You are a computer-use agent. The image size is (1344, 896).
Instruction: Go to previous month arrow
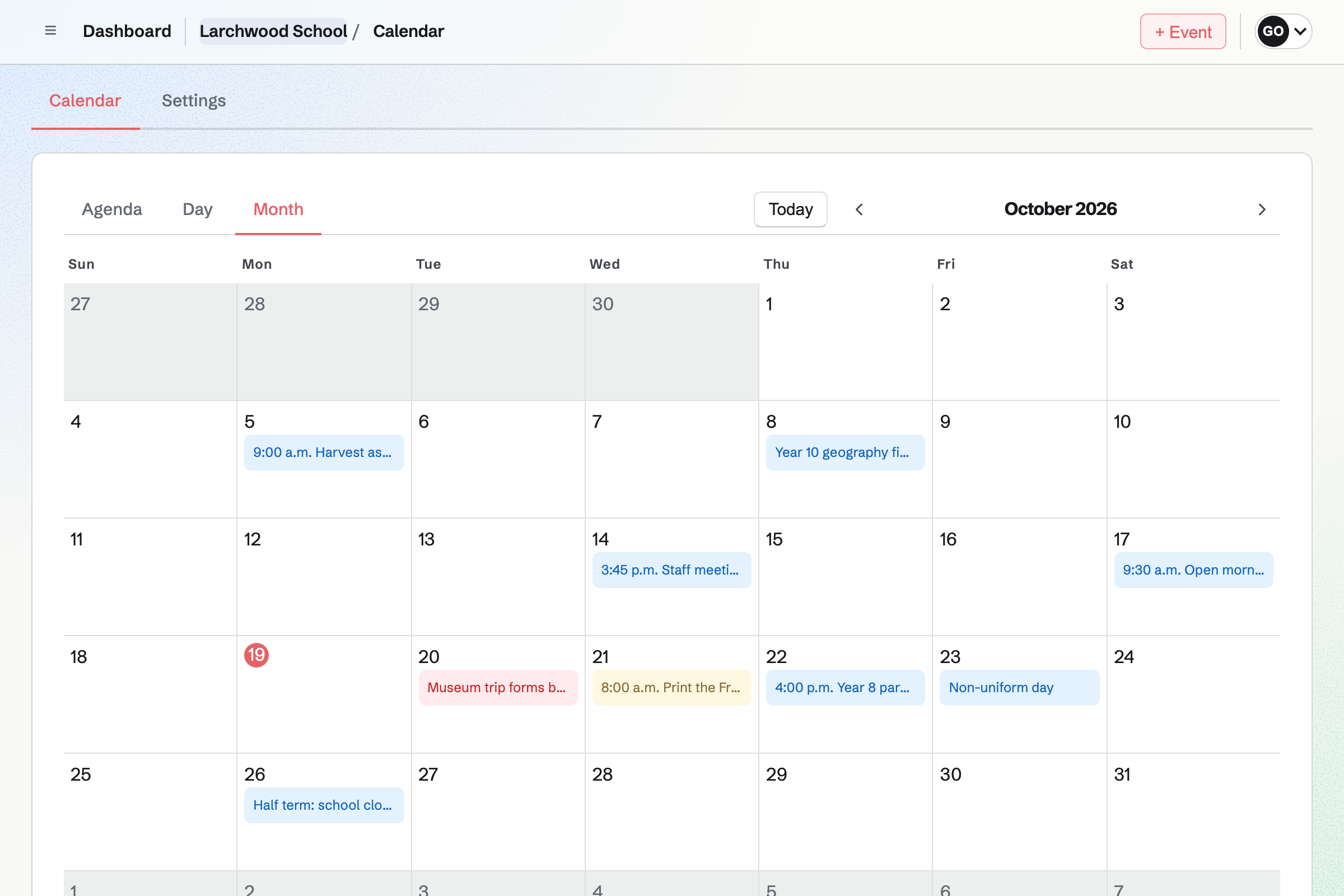tap(859, 209)
